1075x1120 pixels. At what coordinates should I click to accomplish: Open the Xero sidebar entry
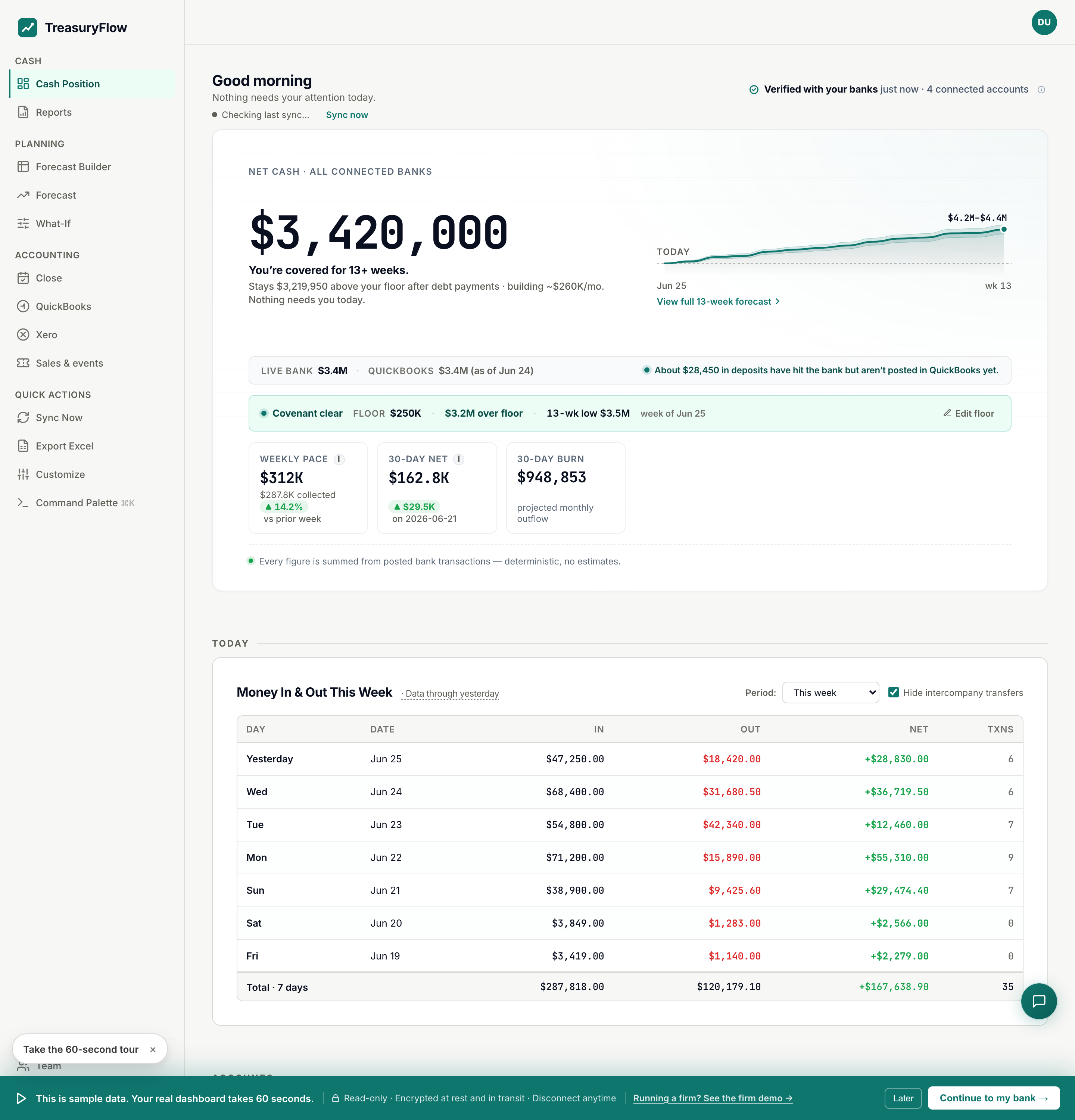coord(92,335)
